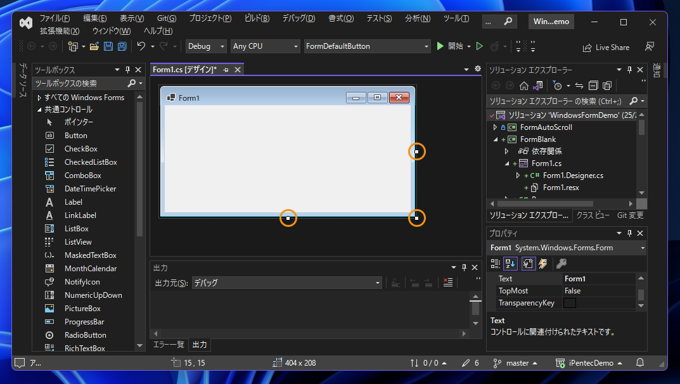Viewport: 680px width, 384px height.
Task: Click the Open File folder icon
Action: coord(94,46)
